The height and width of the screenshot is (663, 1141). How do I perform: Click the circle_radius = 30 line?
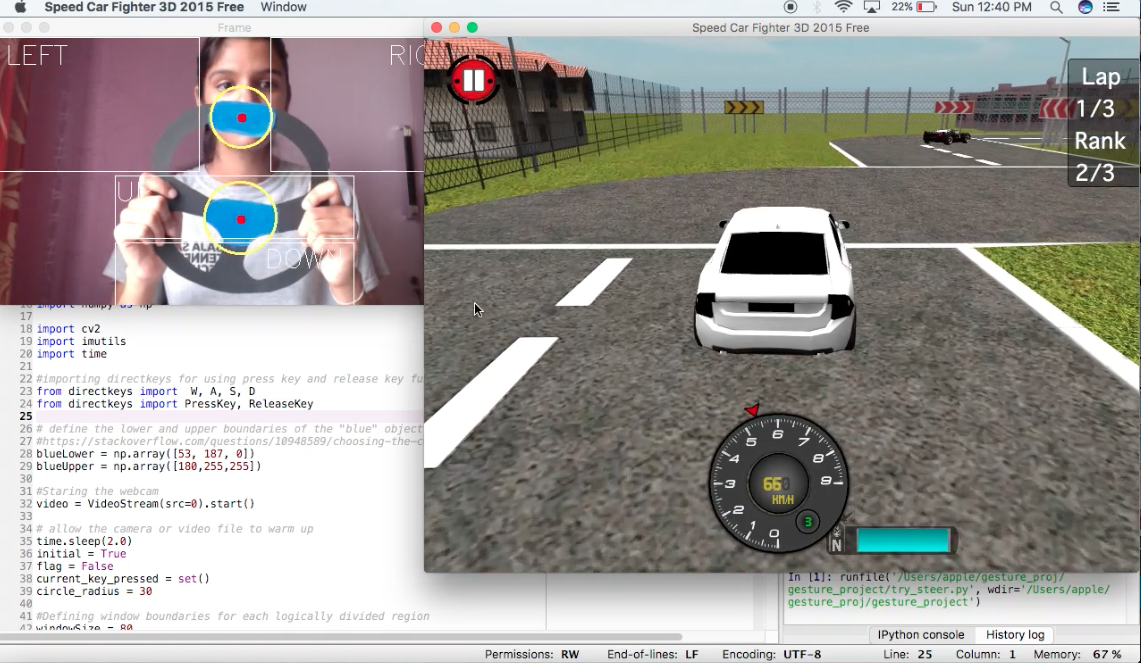(94, 591)
